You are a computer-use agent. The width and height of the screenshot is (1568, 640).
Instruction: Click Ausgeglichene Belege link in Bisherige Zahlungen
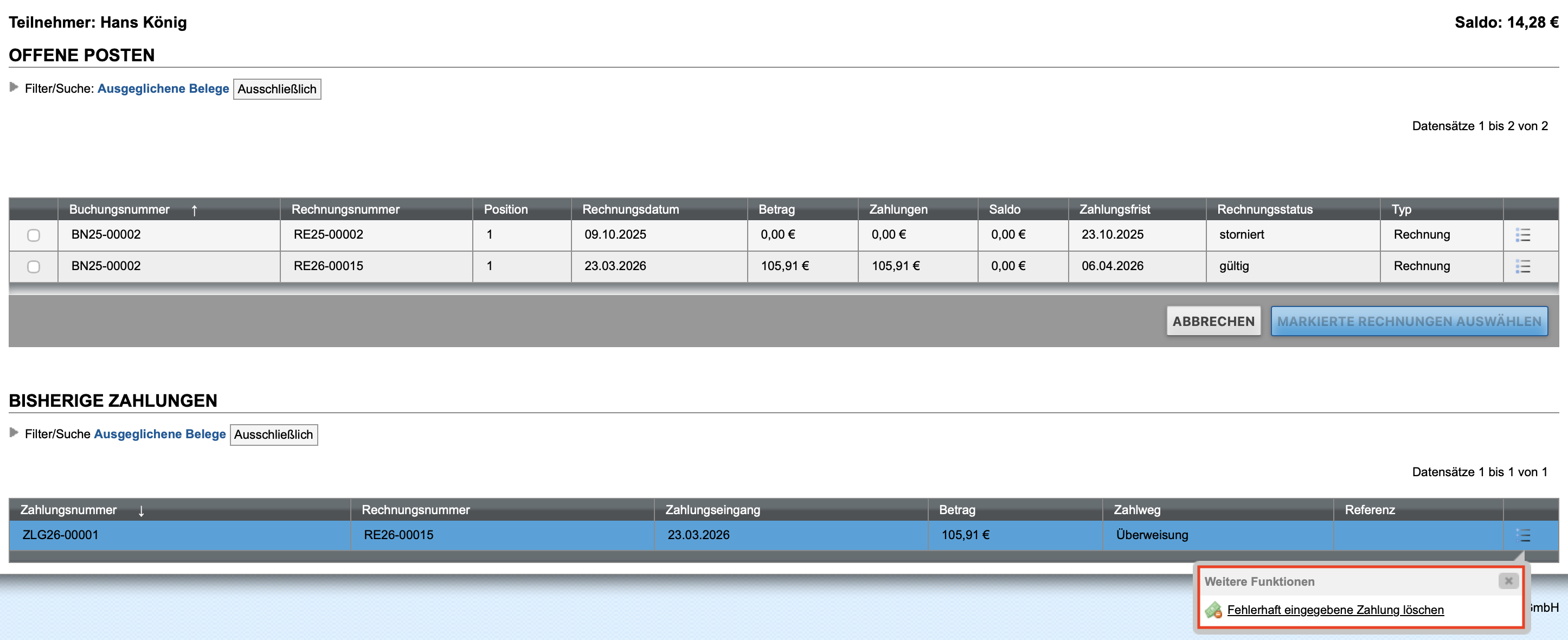(x=159, y=433)
